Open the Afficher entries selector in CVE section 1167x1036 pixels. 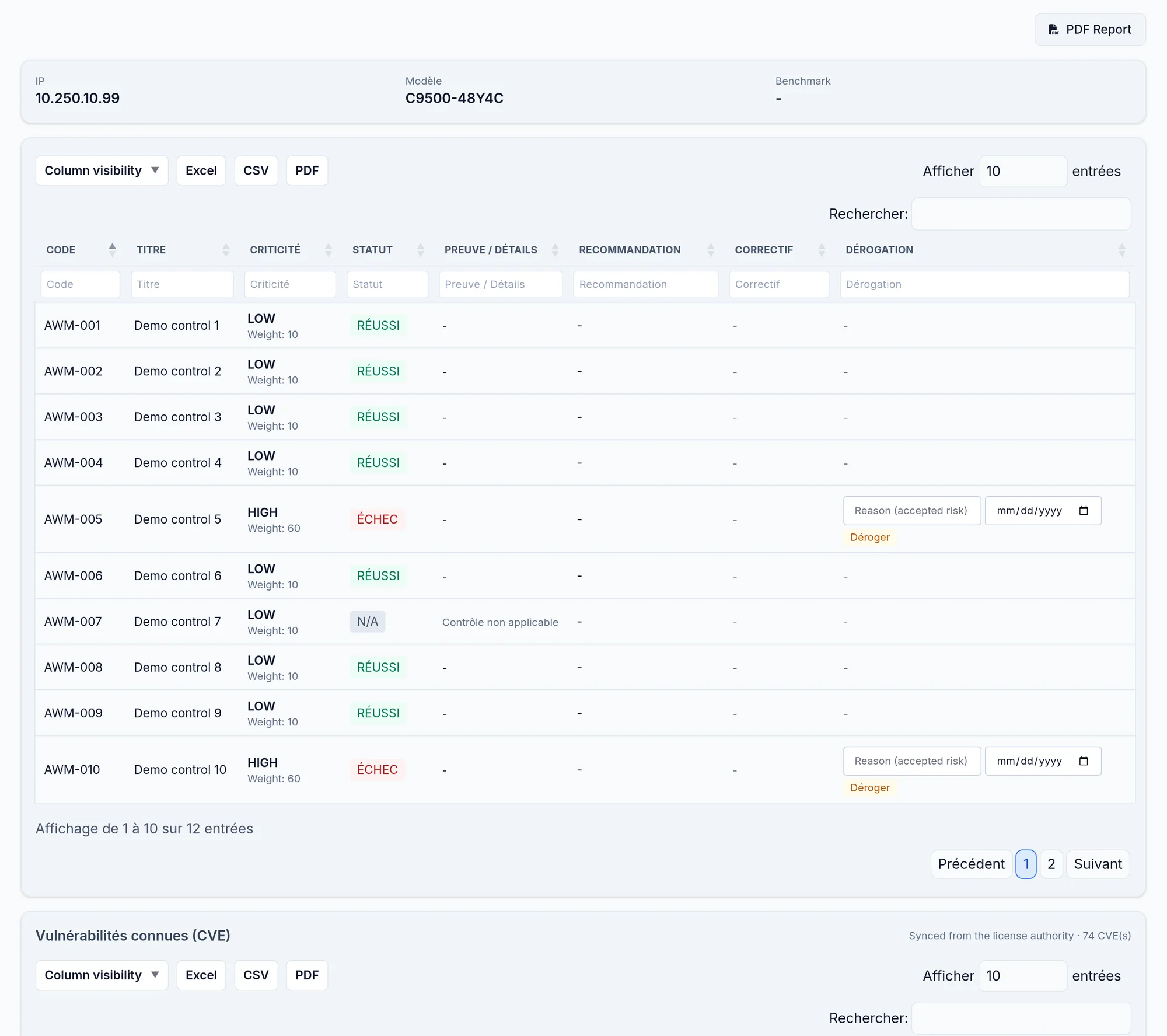tap(1023, 976)
